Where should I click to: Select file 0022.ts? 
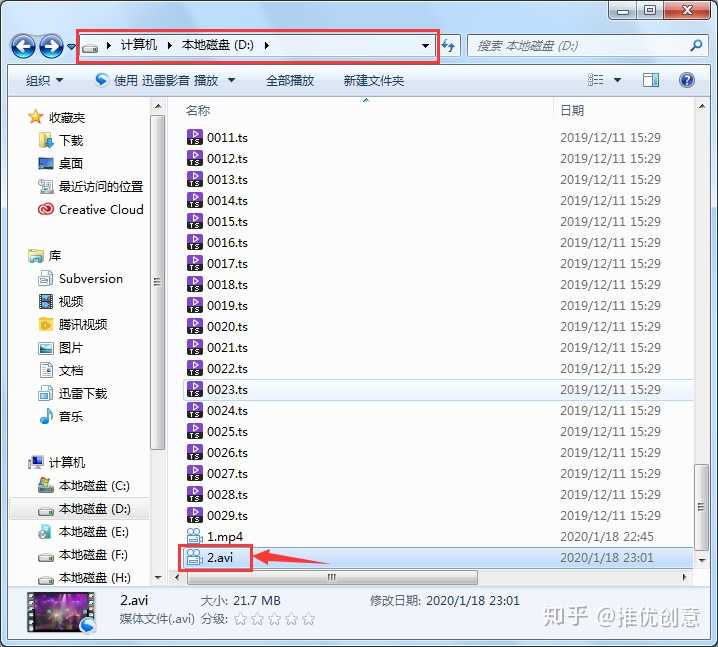227,369
